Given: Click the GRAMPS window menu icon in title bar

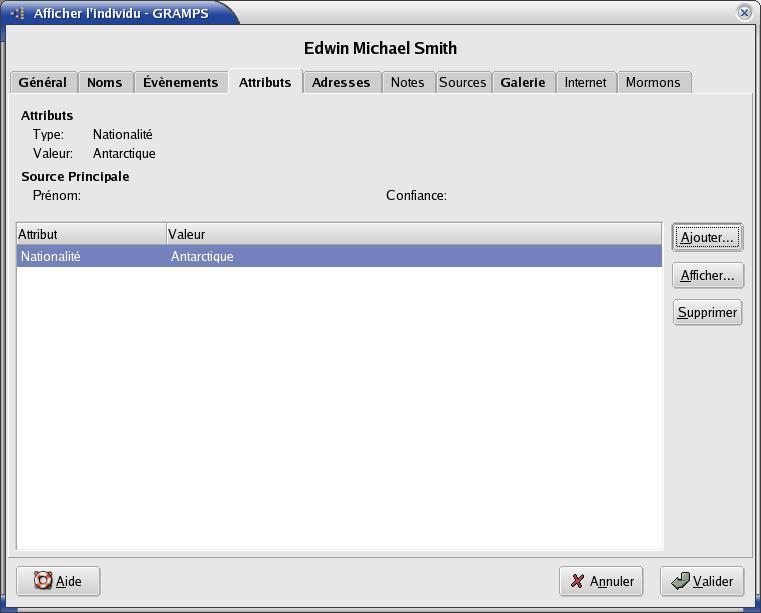Looking at the screenshot, I should (17, 13).
